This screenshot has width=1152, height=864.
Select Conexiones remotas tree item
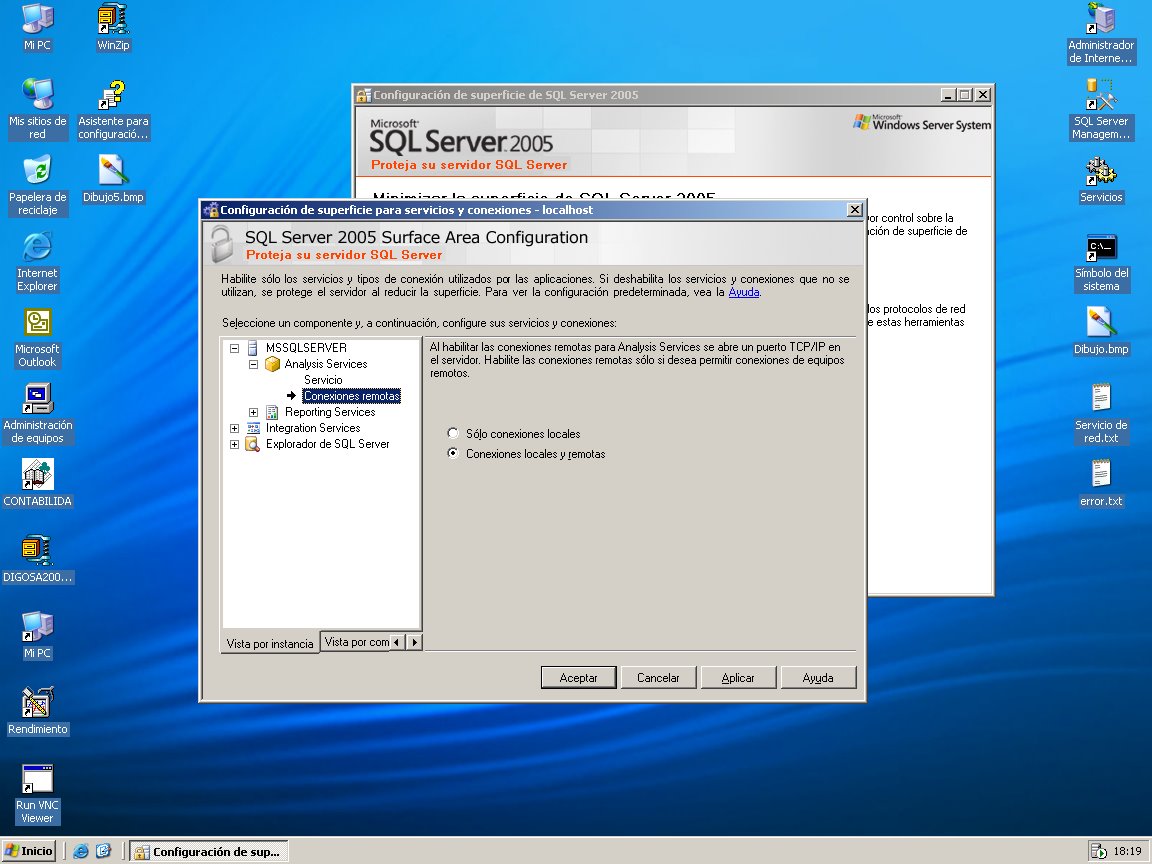point(351,396)
